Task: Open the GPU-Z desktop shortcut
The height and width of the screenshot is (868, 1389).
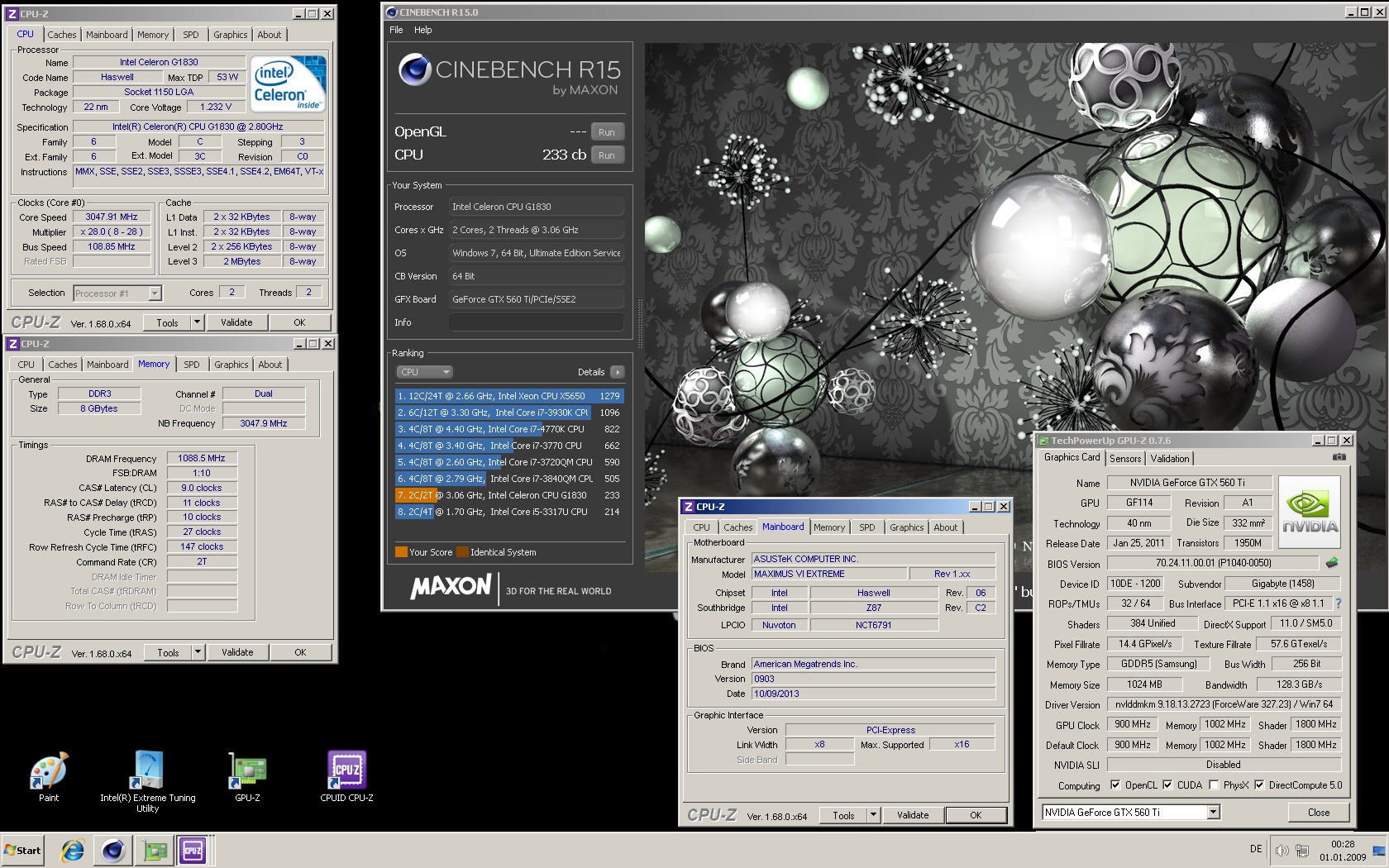Action: point(247,777)
